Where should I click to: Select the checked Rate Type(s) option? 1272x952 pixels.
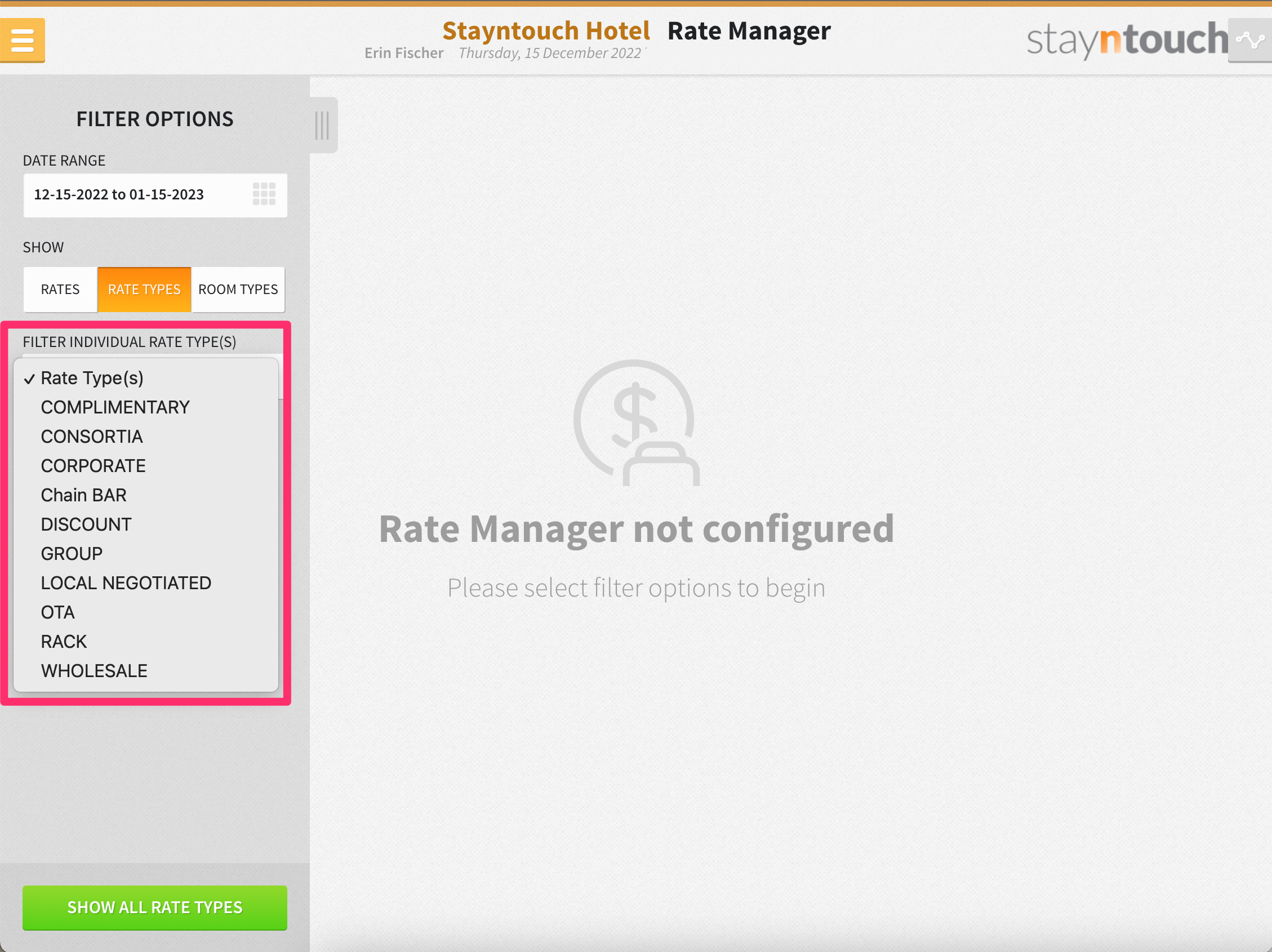tap(92, 379)
